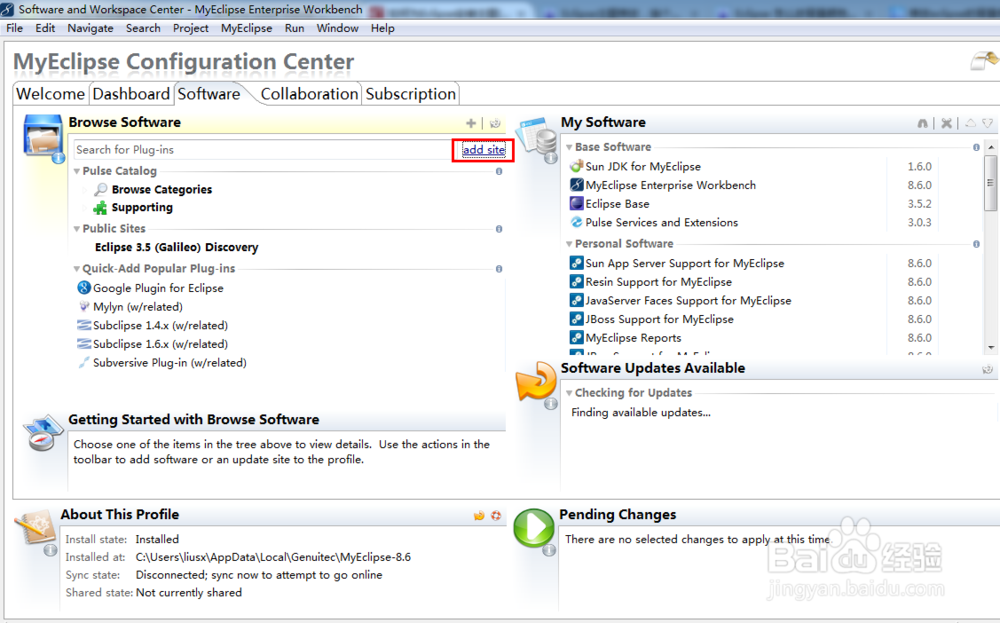Click the refresh icon in Software Updates Available header
Viewport: 1000px width, 623px height.
pyautogui.click(x=987, y=369)
